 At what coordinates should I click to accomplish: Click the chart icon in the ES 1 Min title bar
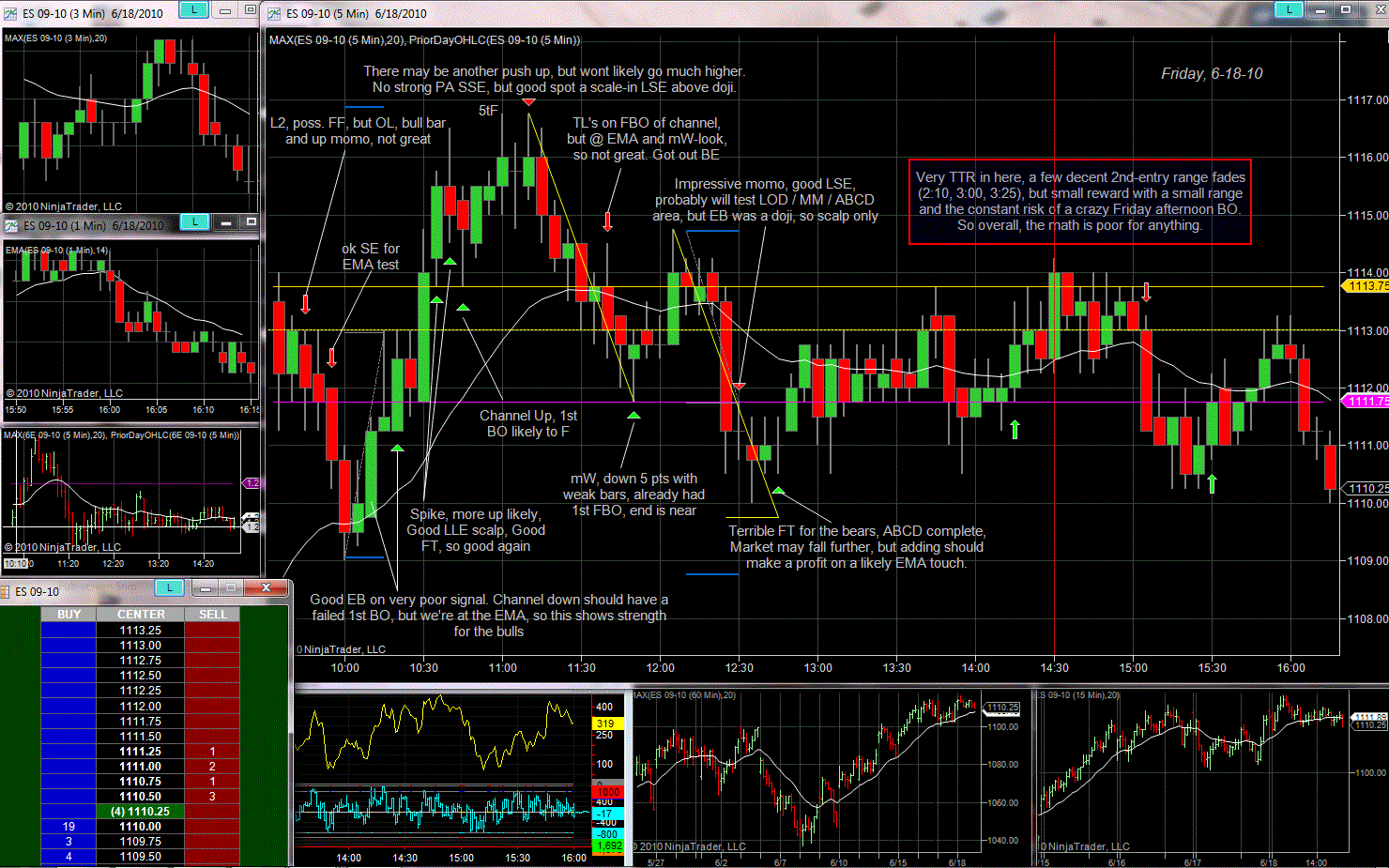pos(11,225)
